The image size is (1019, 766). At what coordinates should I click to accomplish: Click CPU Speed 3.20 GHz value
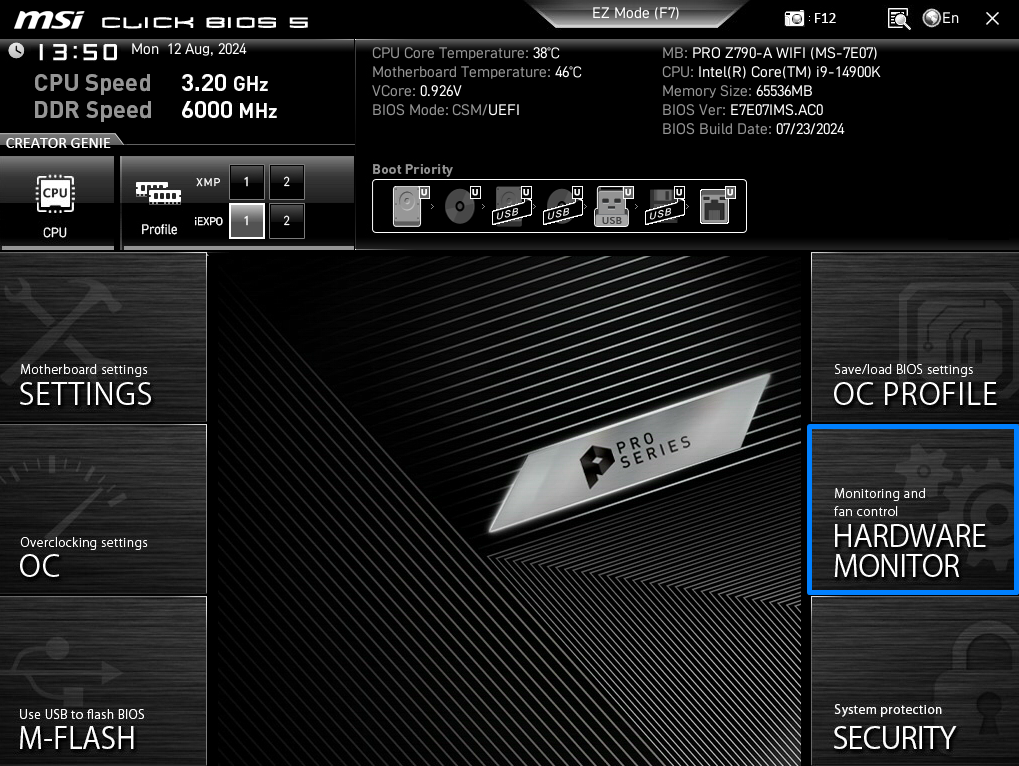[x=224, y=83]
